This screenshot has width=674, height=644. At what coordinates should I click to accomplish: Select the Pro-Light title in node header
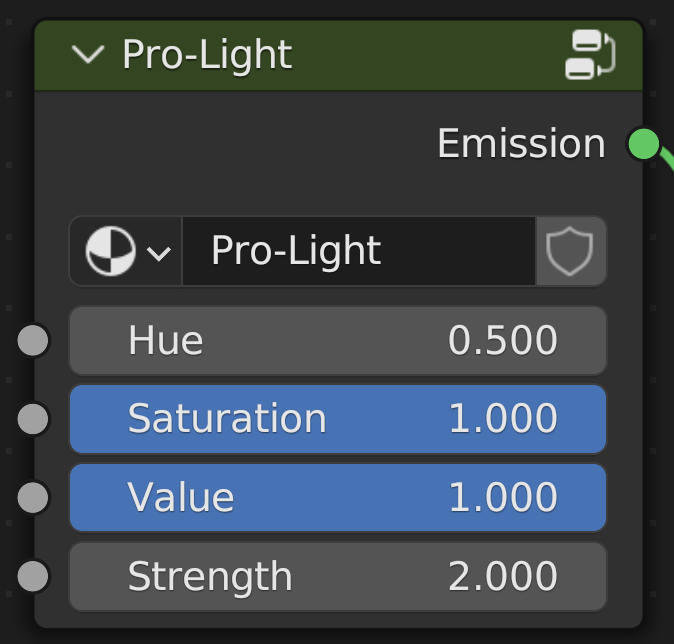(x=207, y=55)
